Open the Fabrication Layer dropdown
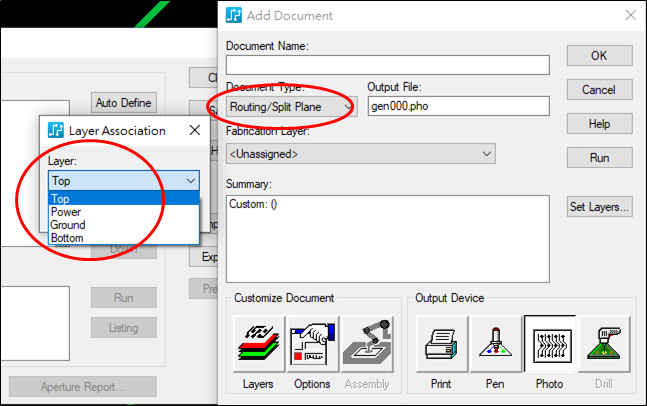 486,154
